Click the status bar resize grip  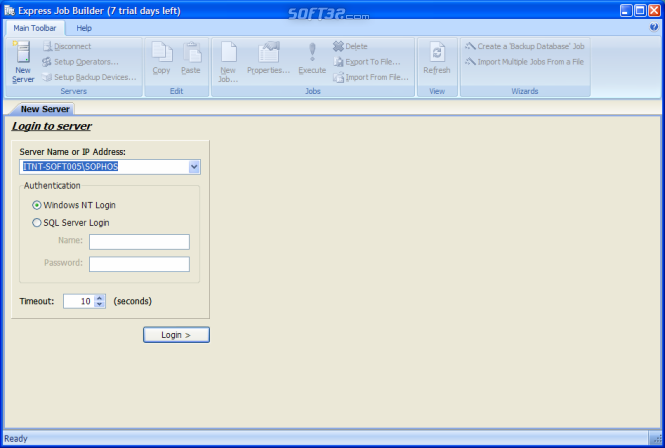(x=657, y=440)
